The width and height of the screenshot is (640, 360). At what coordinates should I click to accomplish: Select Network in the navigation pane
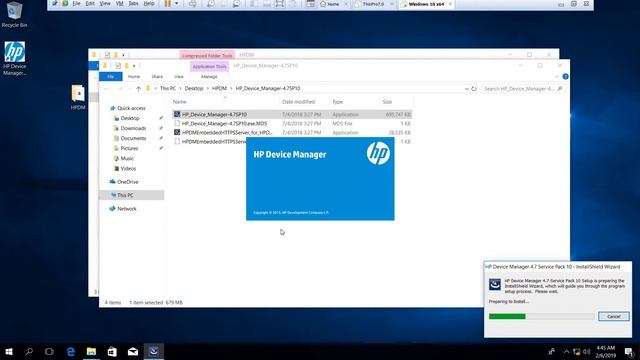click(x=127, y=209)
